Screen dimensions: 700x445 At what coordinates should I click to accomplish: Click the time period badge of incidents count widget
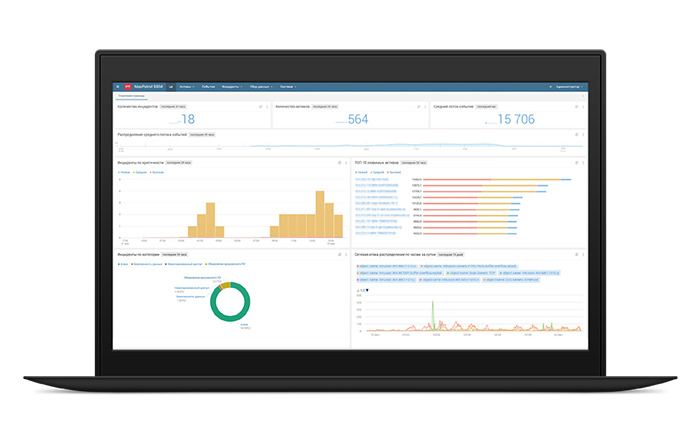click(173, 107)
